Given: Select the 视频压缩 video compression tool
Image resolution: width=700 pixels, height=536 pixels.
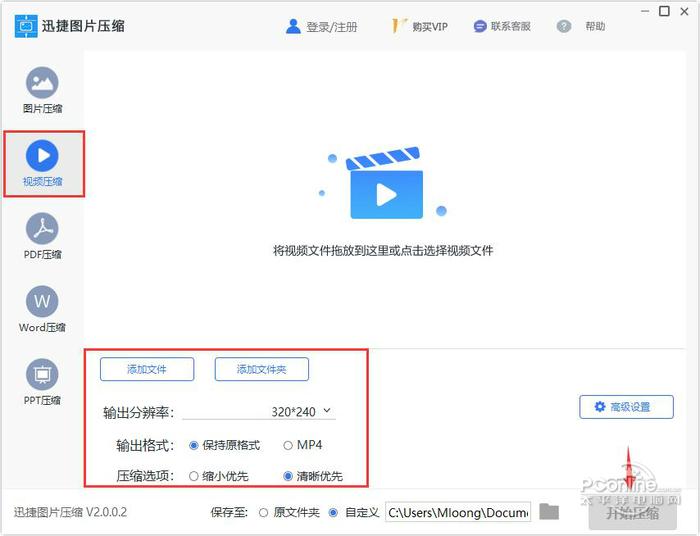Looking at the screenshot, I should [x=42, y=163].
